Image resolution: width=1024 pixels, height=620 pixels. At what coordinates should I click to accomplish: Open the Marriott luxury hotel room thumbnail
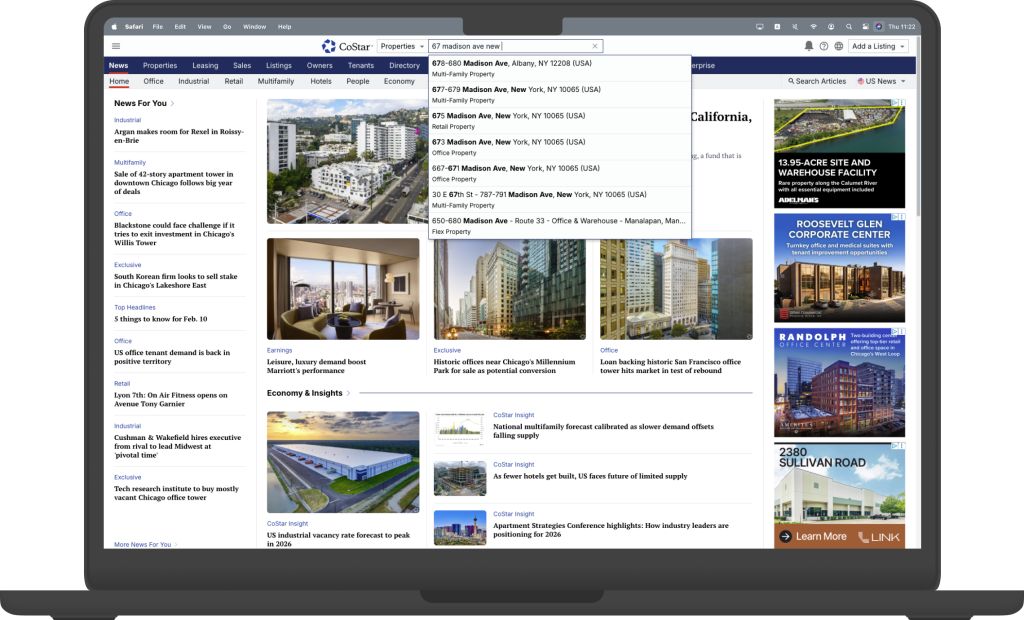pos(343,289)
